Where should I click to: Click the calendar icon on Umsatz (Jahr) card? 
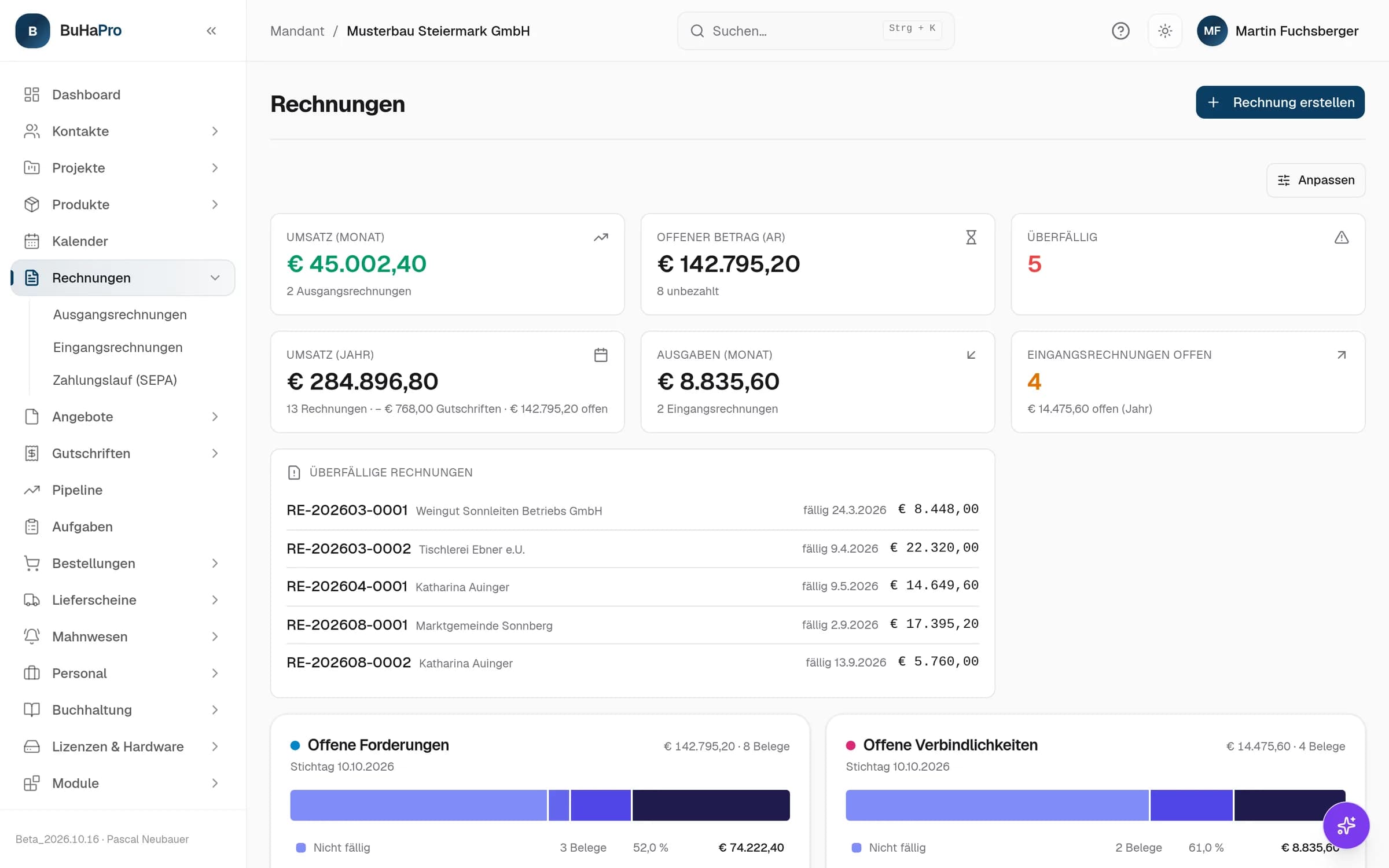coord(601,355)
